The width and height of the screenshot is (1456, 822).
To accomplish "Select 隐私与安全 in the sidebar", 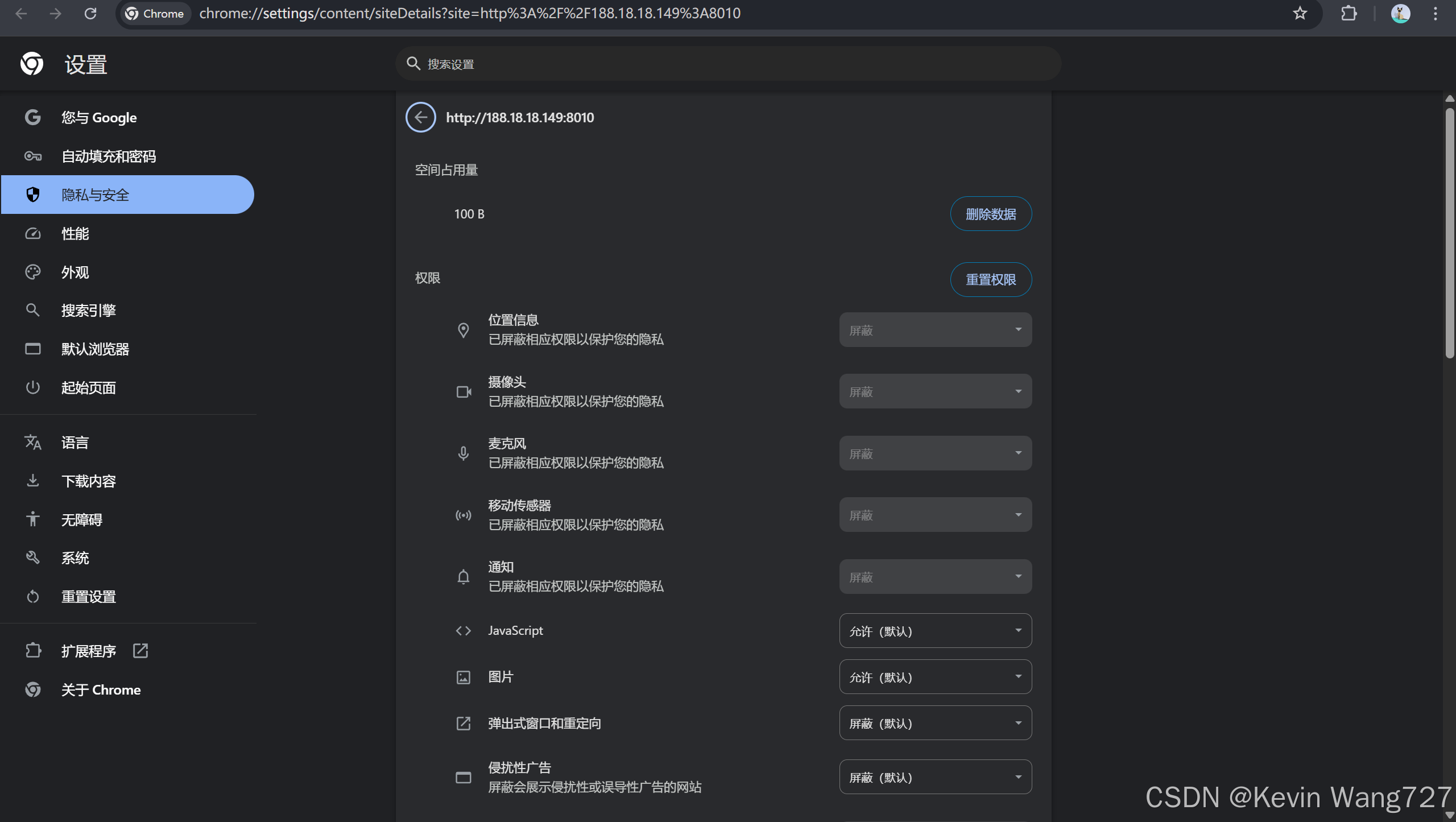I will 127,195.
